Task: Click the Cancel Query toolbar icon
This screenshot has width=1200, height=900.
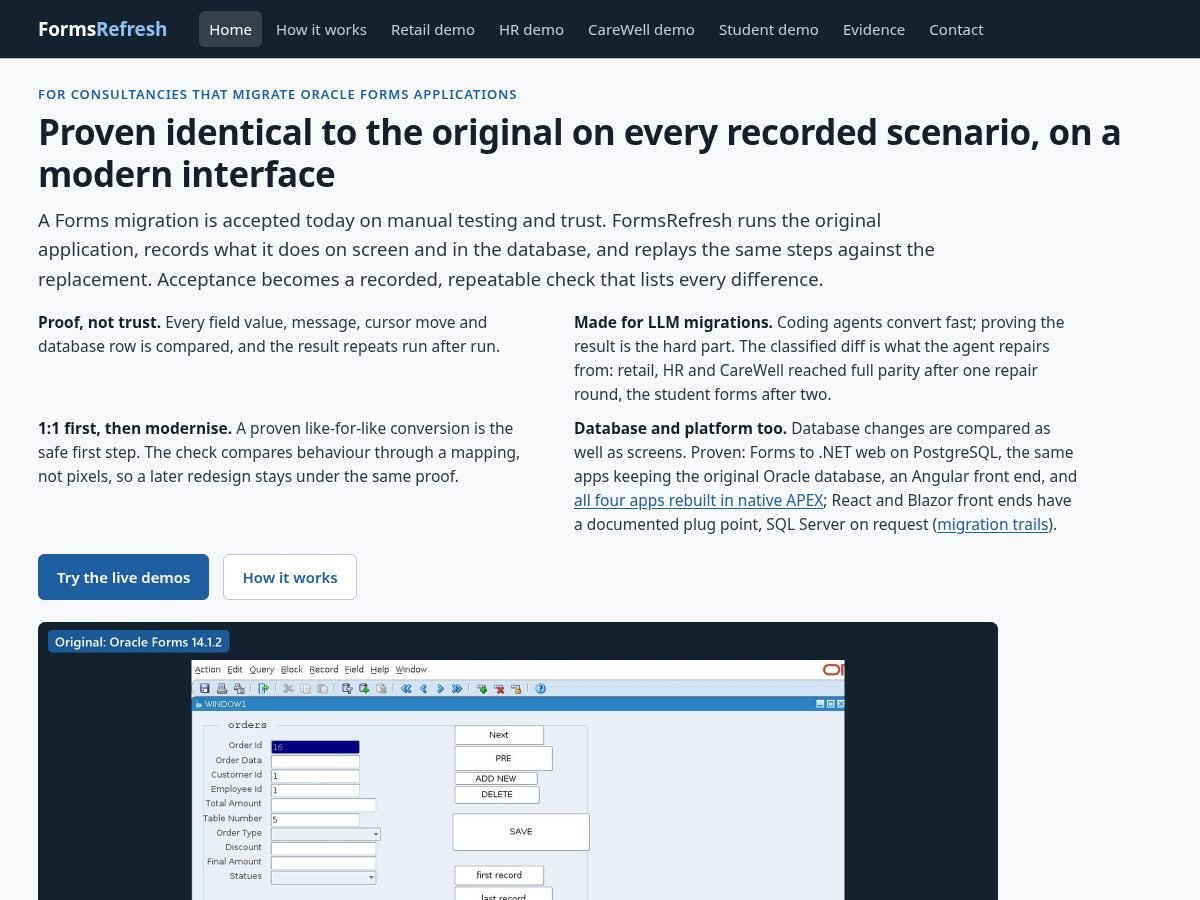Action: (x=381, y=688)
